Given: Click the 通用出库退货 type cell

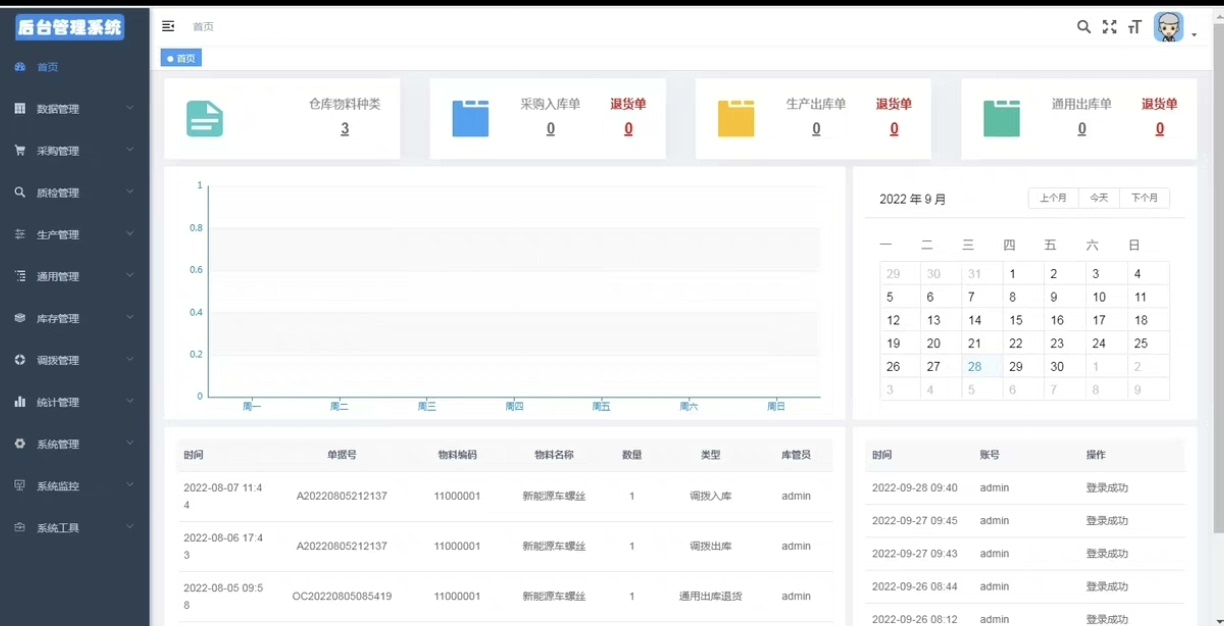Looking at the screenshot, I should pos(710,596).
